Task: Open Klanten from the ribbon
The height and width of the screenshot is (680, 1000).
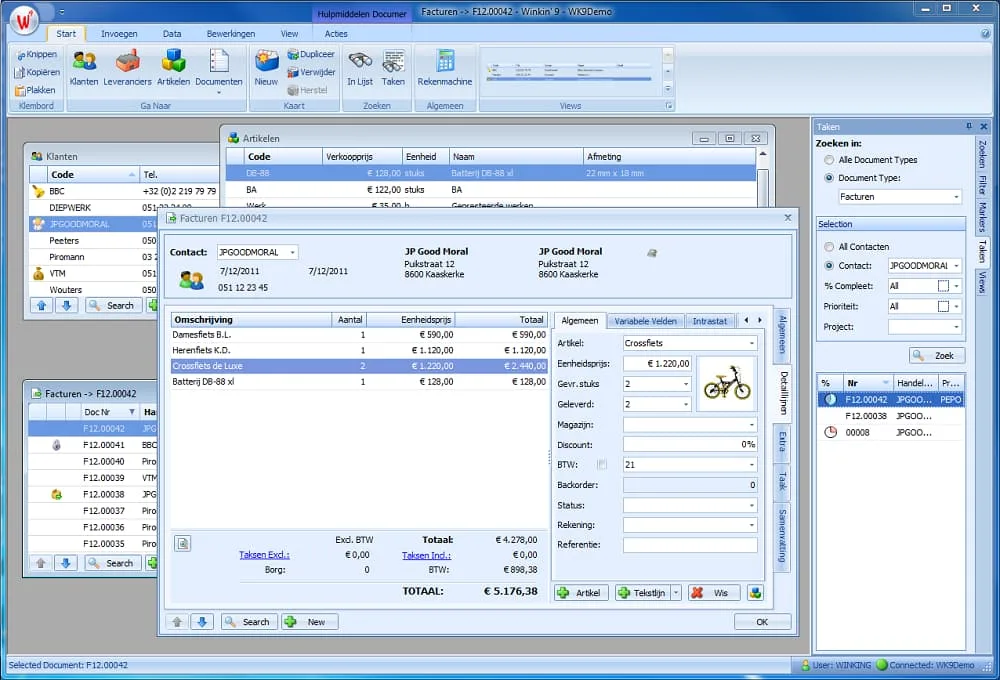Action: point(84,68)
